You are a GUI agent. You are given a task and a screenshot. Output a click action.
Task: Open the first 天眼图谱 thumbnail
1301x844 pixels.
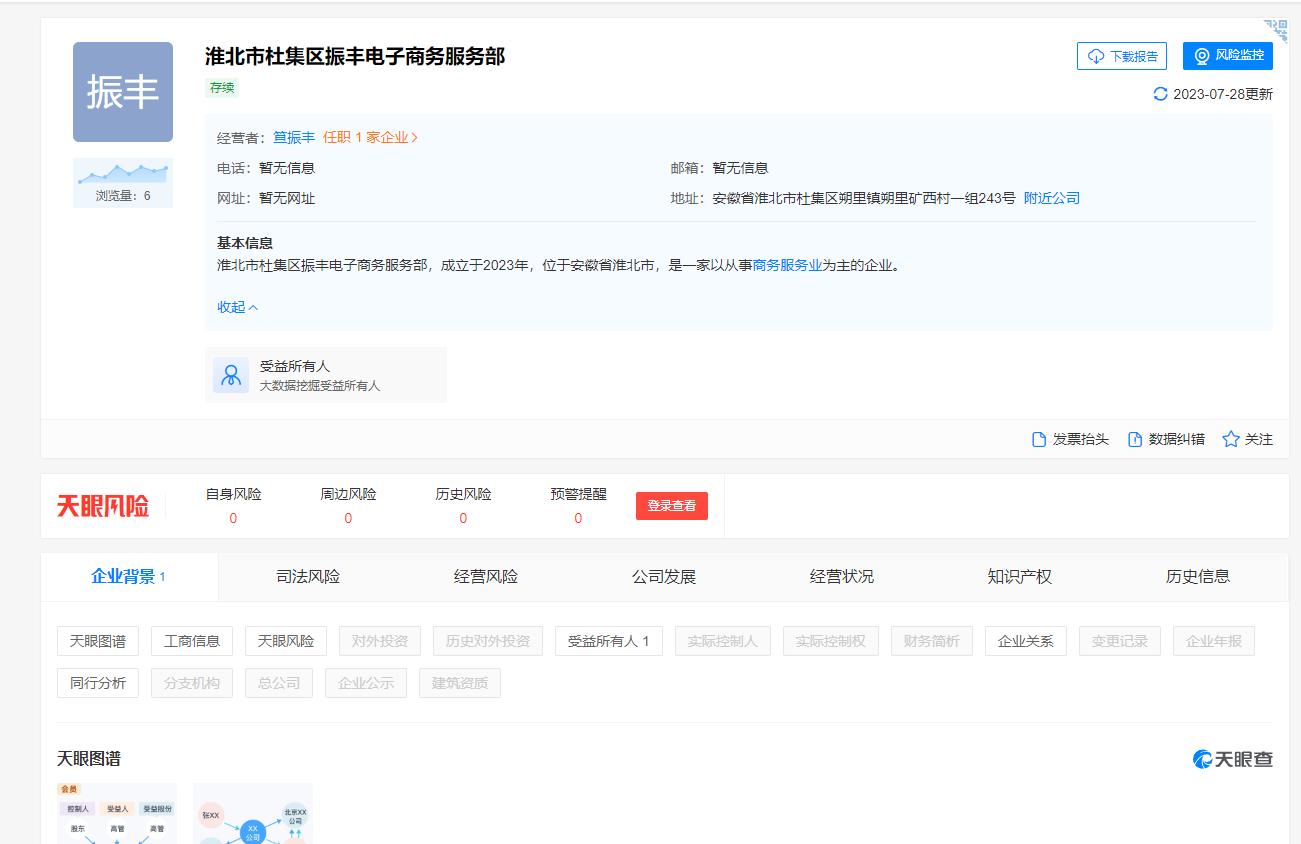(117, 813)
